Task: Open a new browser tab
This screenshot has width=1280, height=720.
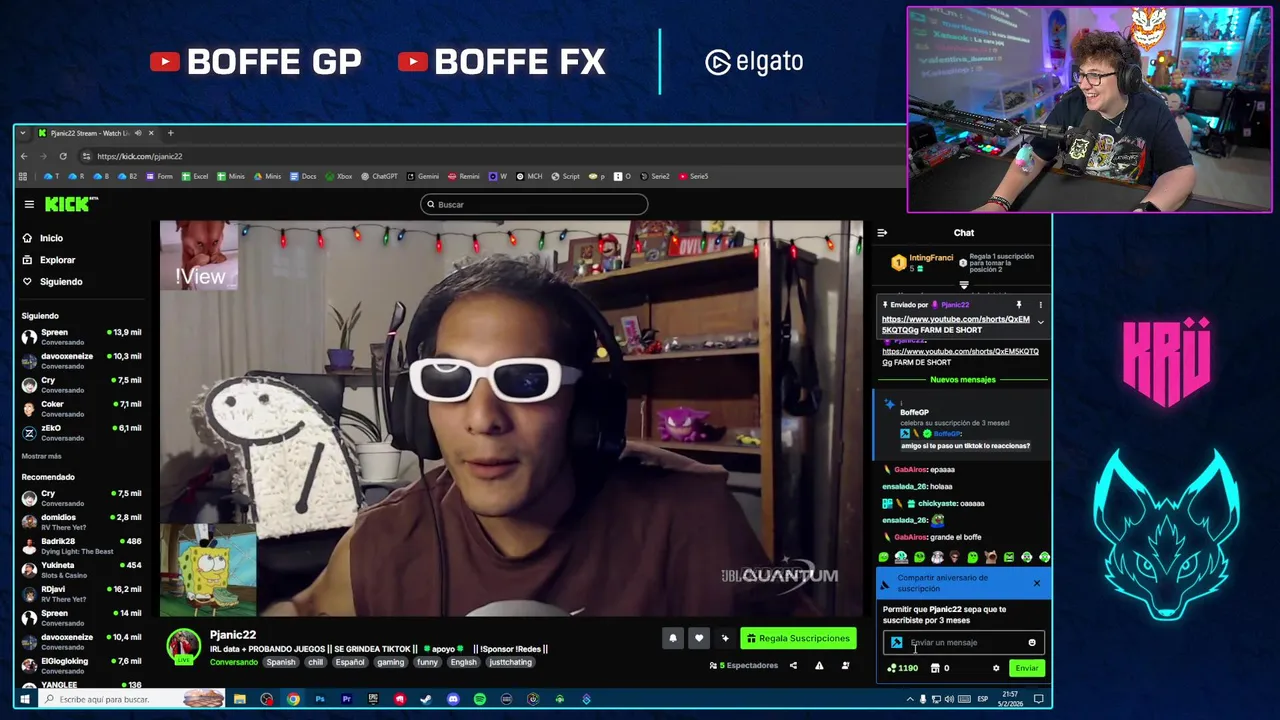Action: (x=170, y=133)
